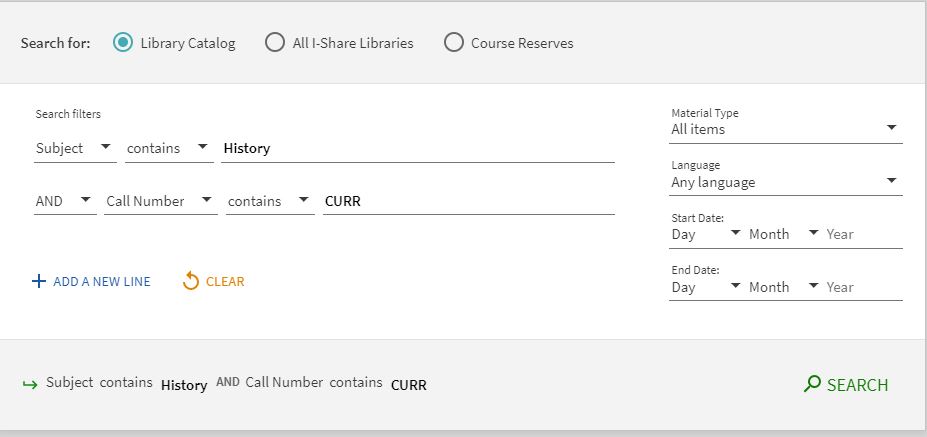This screenshot has width=927, height=437.
Task: Click the ADD A NEW LINE link
Action: tap(101, 282)
